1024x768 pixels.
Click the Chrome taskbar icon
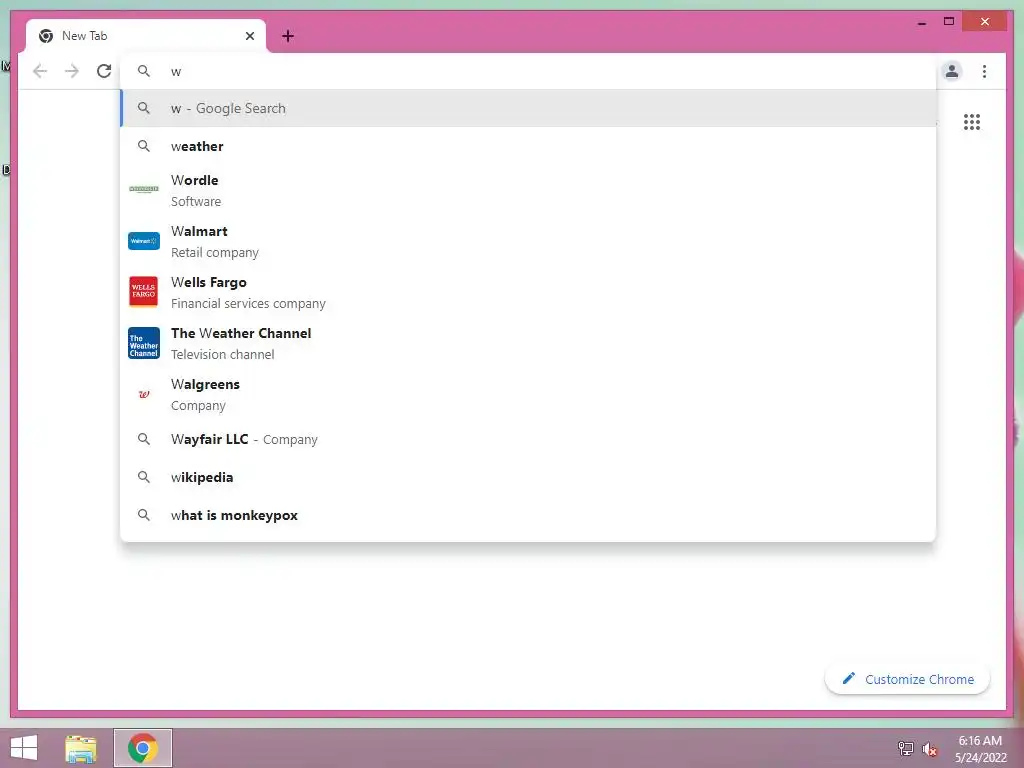[x=143, y=748]
